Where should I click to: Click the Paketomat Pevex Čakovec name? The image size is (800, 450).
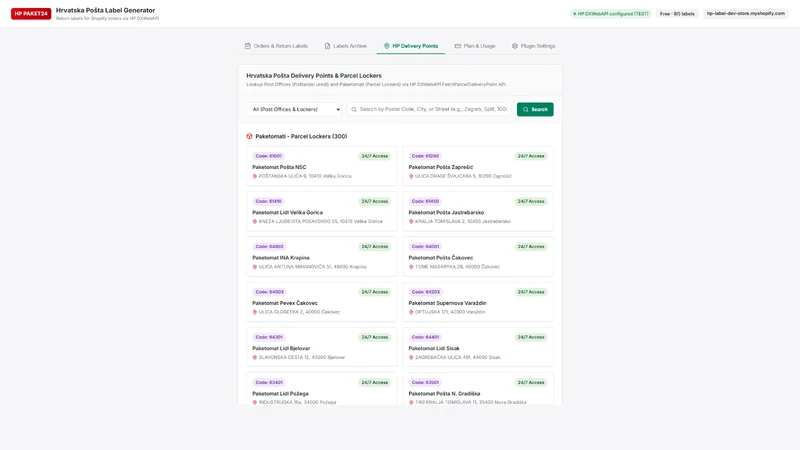285,303
